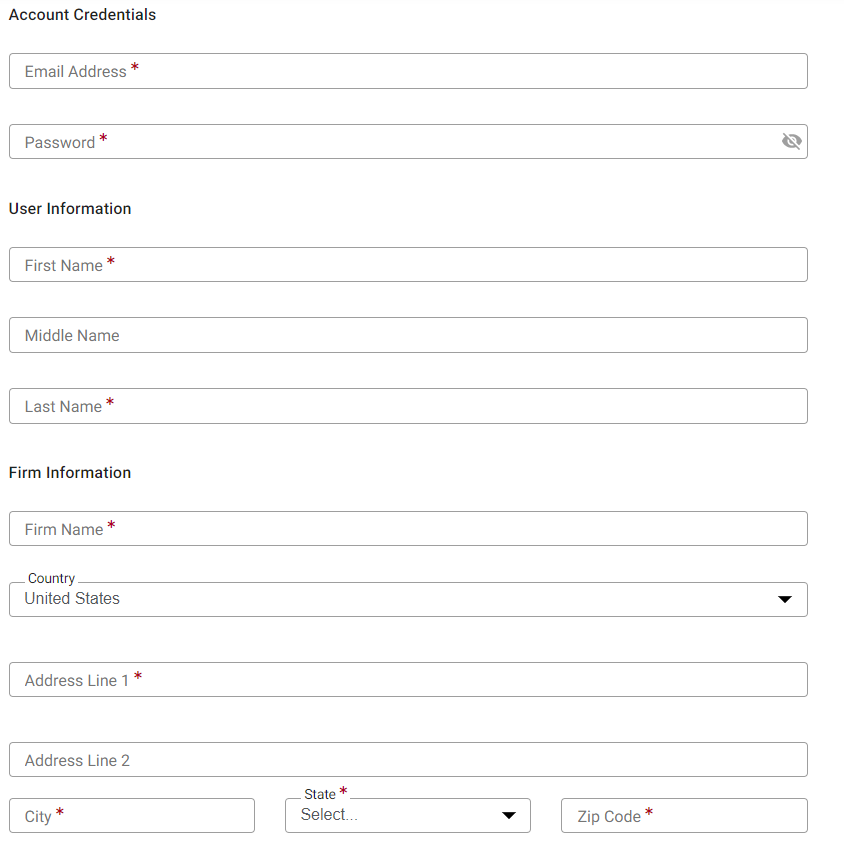Click the Middle Name field
Screen dimensions: 844x862
tap(408, 335)
